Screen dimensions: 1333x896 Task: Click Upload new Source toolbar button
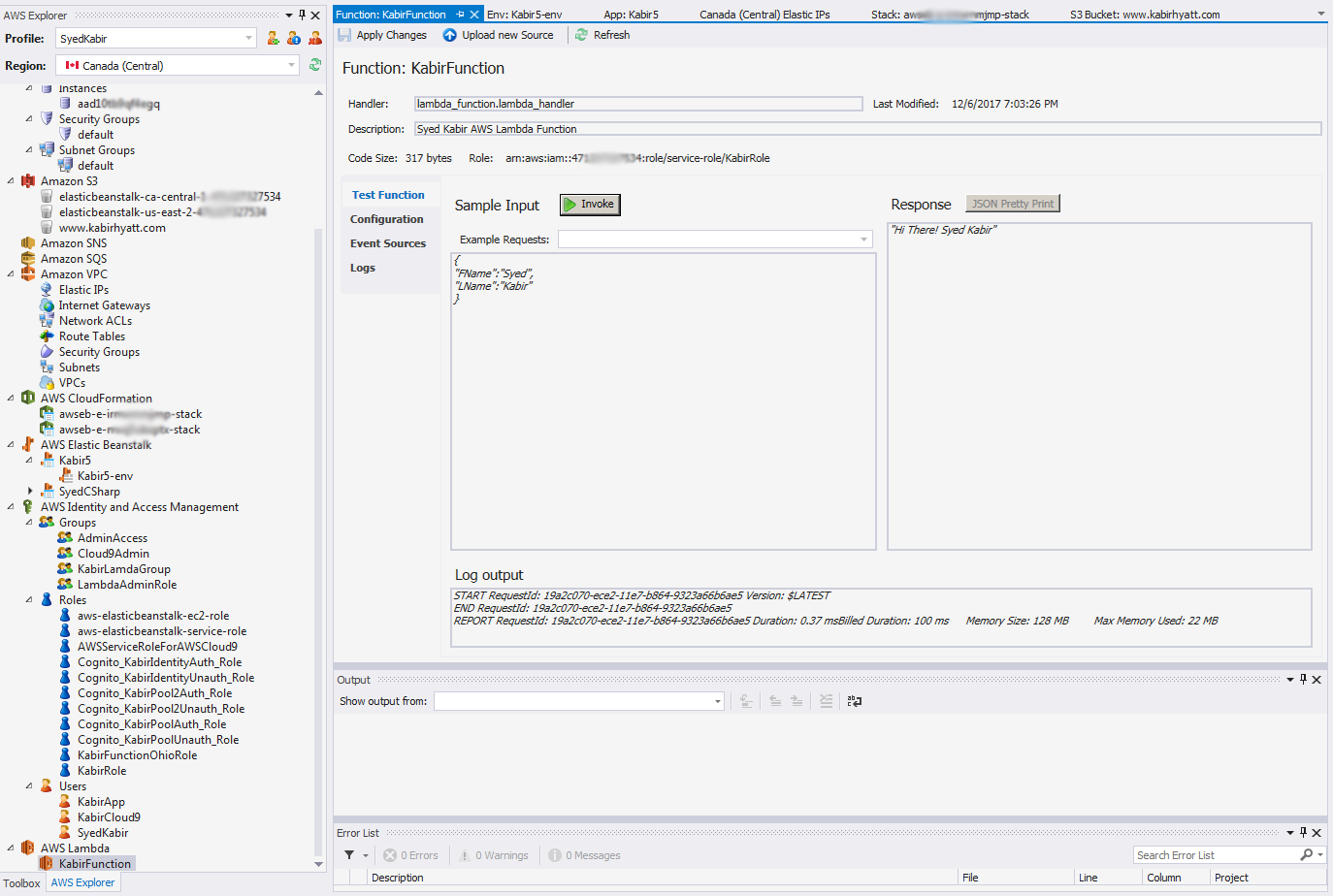coord(498,35)
